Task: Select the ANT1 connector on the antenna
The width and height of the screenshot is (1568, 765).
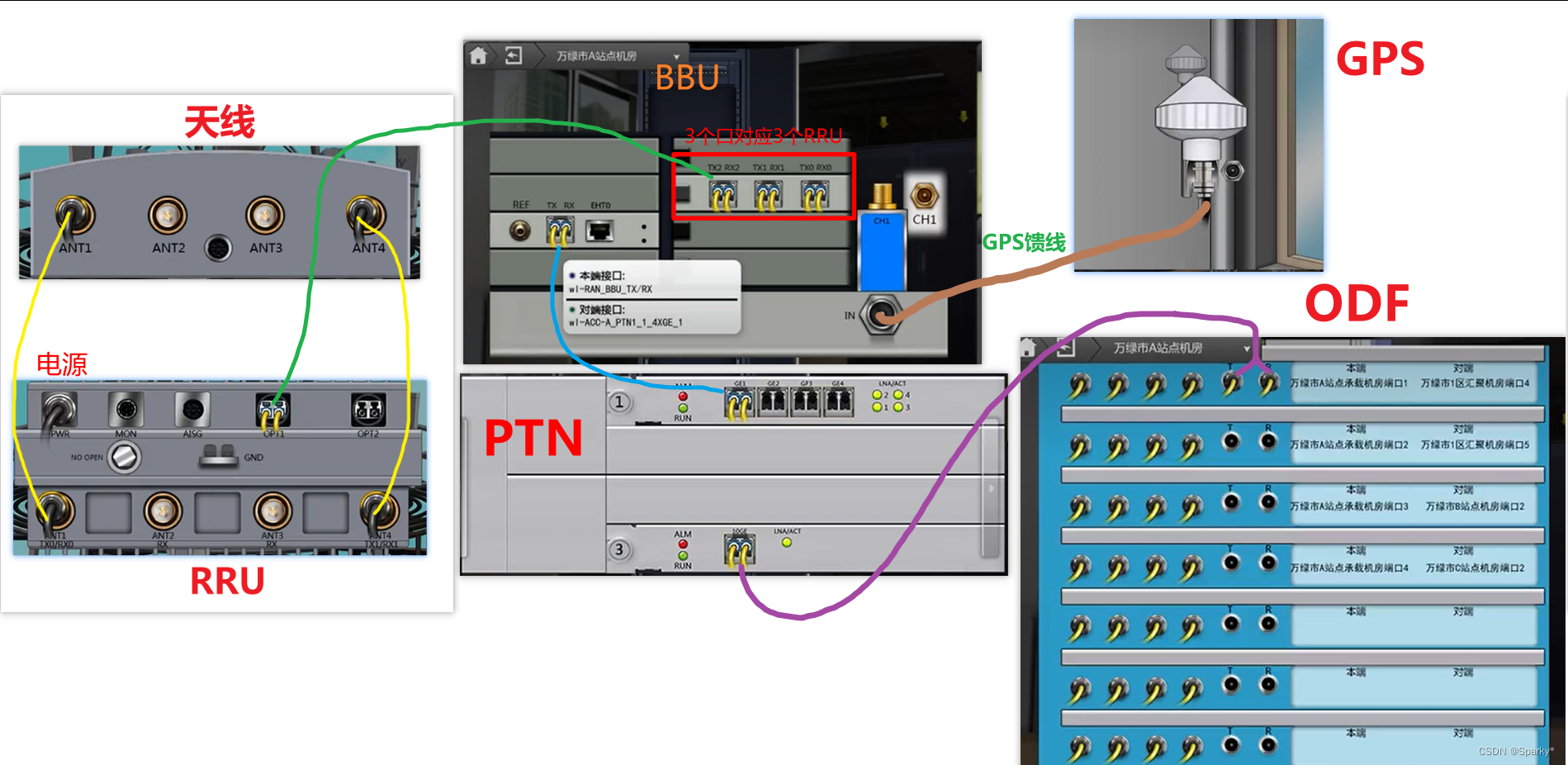Action: click(x=75, y=216)
